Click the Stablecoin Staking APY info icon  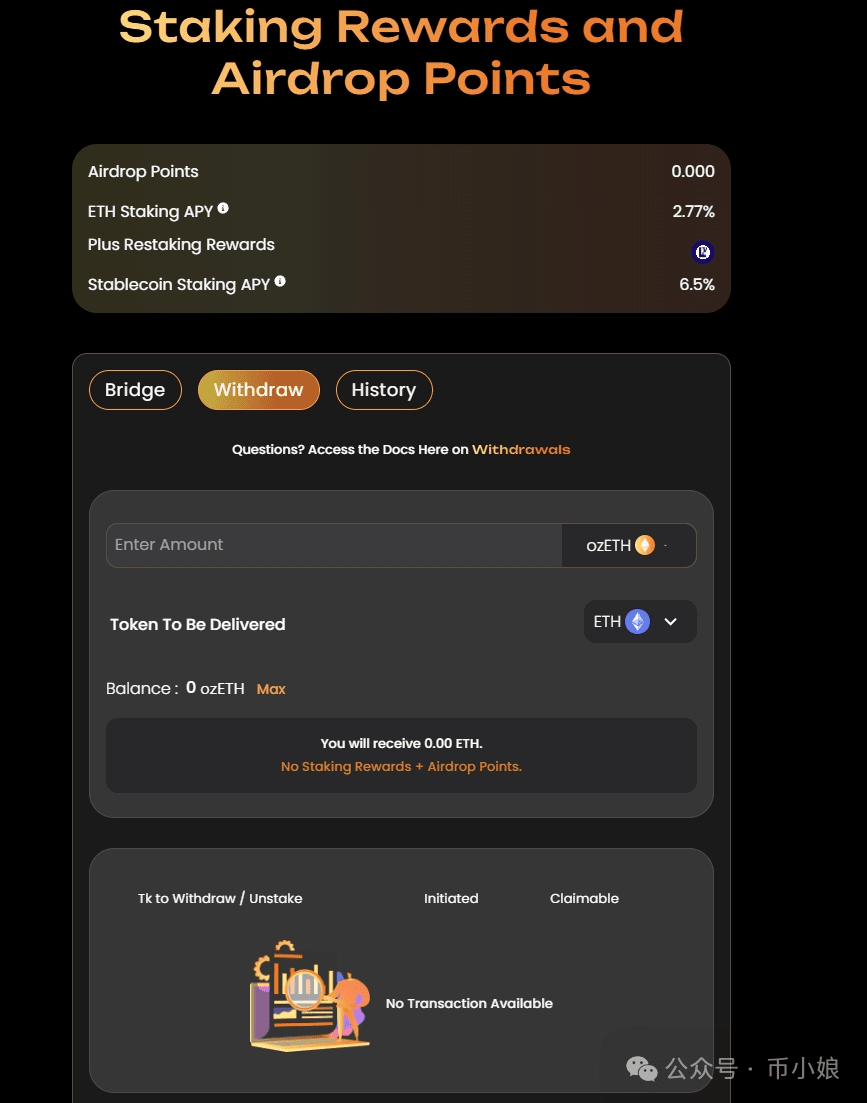(280, 281)
